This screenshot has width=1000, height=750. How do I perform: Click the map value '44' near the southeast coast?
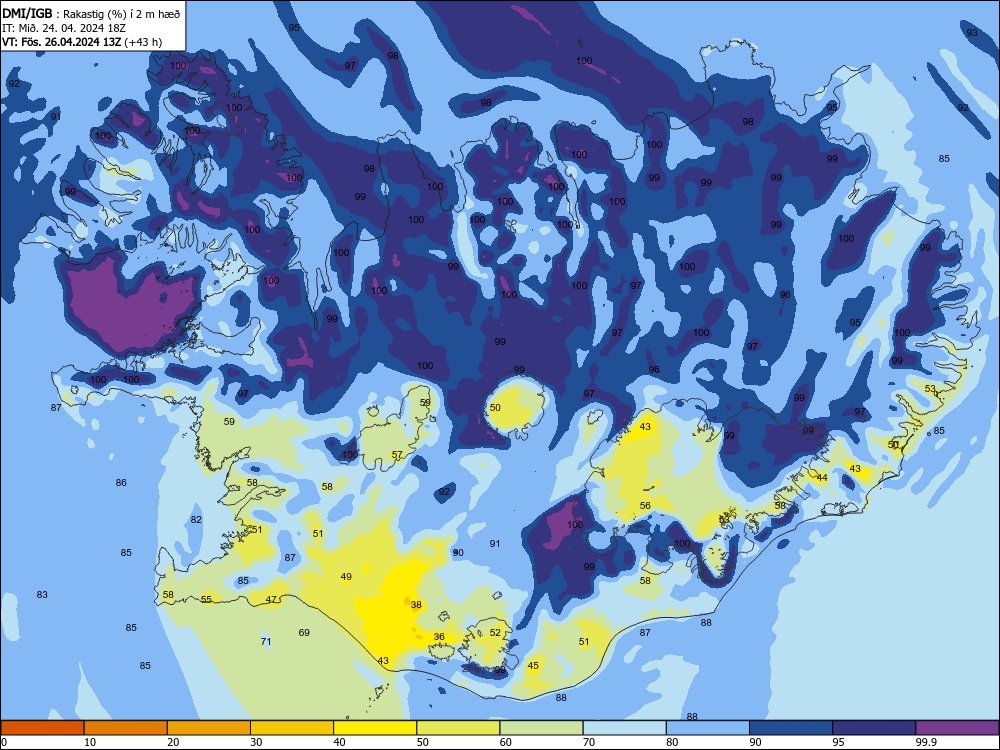(821, 478)
